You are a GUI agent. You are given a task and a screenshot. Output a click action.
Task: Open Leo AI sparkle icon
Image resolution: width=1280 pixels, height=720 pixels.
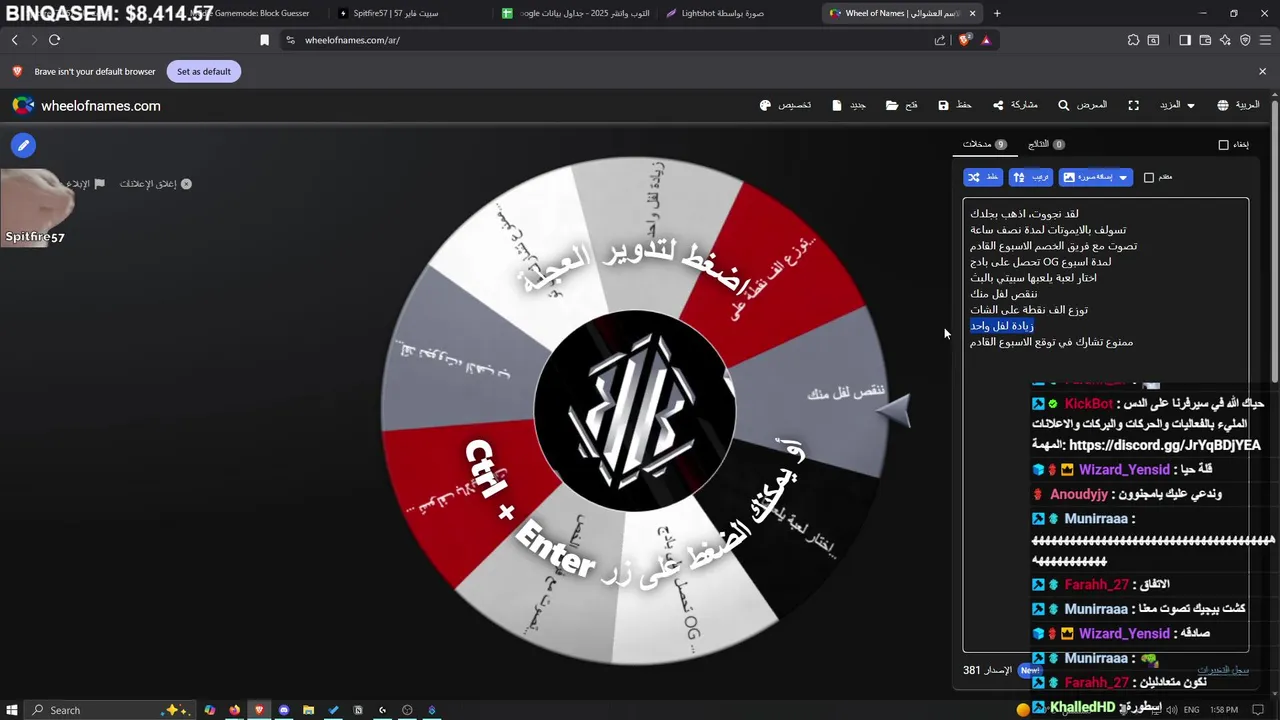tap(1225, 40)
